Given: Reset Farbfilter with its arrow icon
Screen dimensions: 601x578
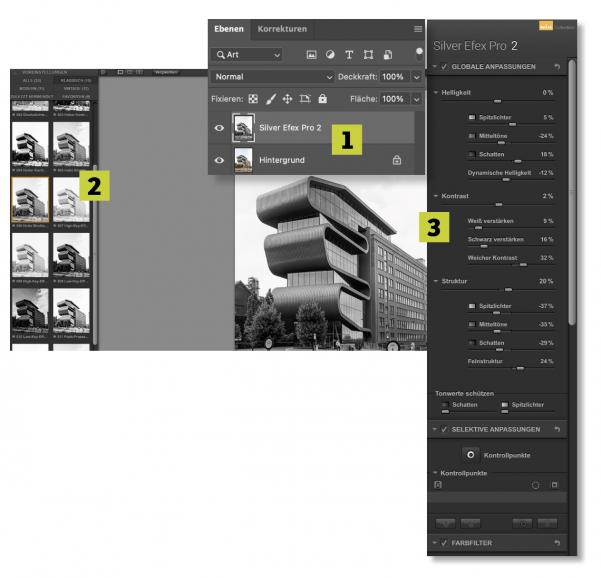Looking at the screenshot, I should click(557, 543).
